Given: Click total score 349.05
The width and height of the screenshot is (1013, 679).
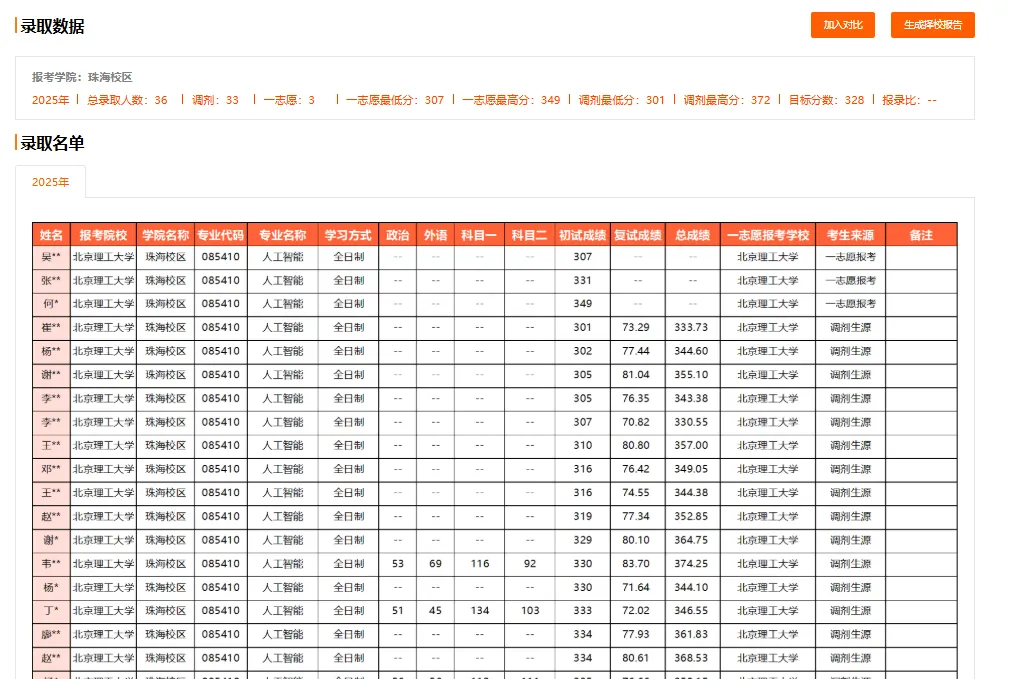Looking at the screenshot, I should pos(691,469).
